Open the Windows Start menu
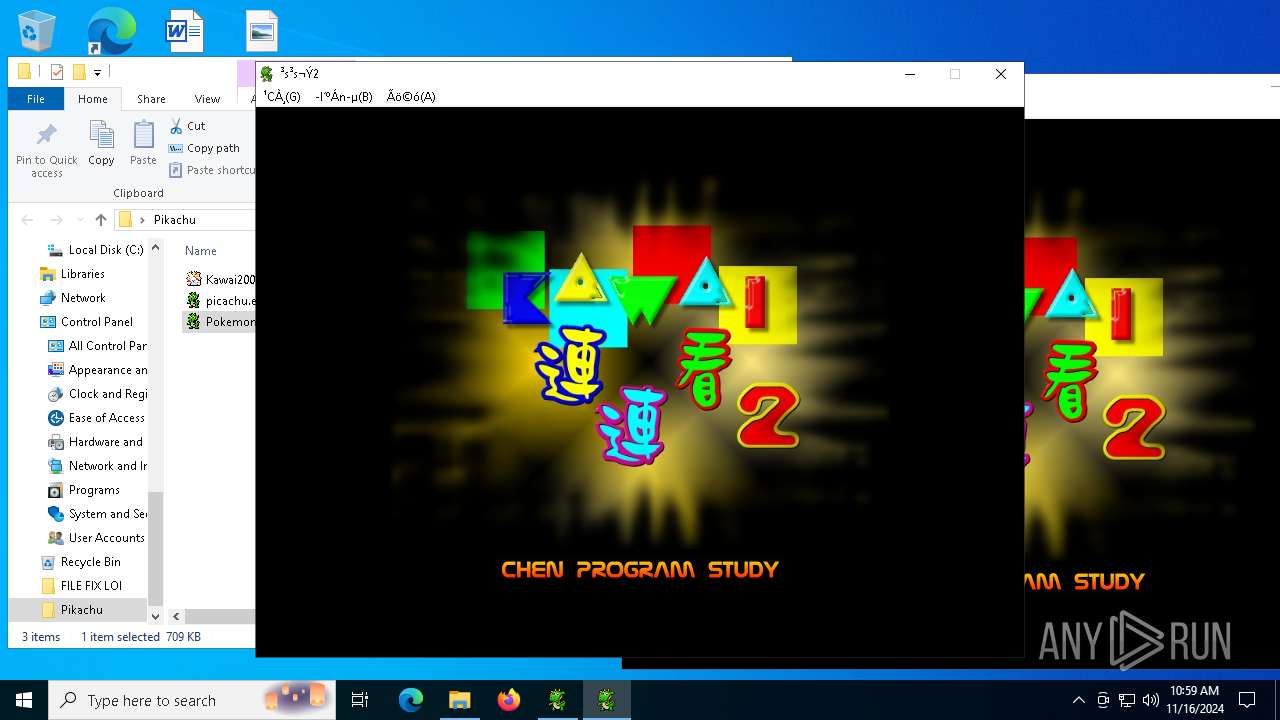Viewport: 1280px width, 720px height. point(24,700)
